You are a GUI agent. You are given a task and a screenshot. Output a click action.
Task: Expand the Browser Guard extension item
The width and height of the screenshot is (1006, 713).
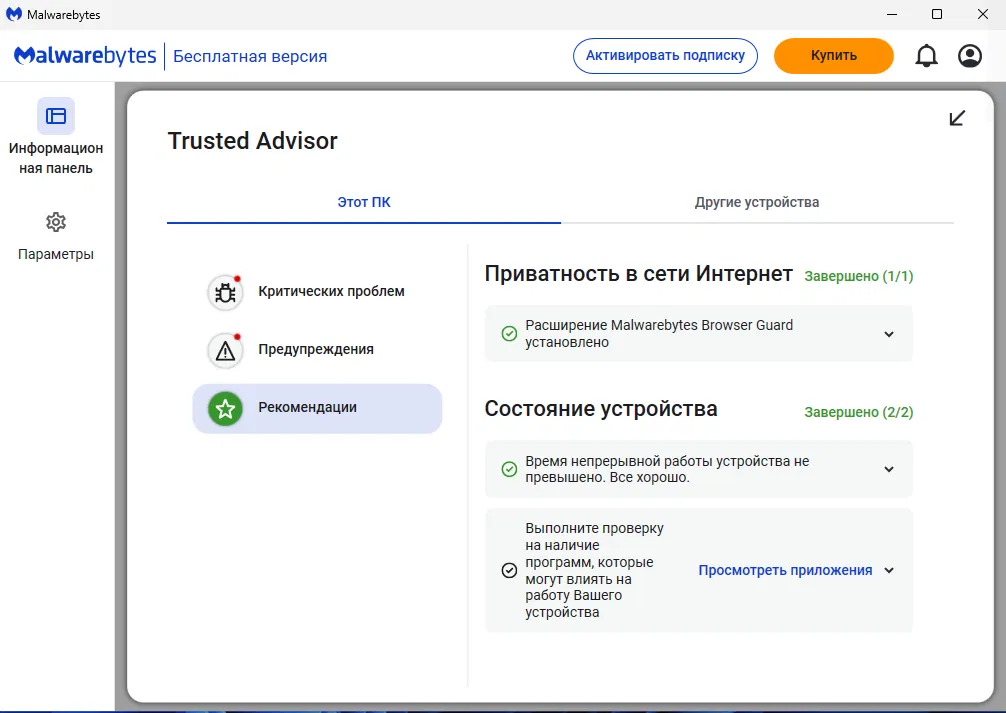point(889,334)
